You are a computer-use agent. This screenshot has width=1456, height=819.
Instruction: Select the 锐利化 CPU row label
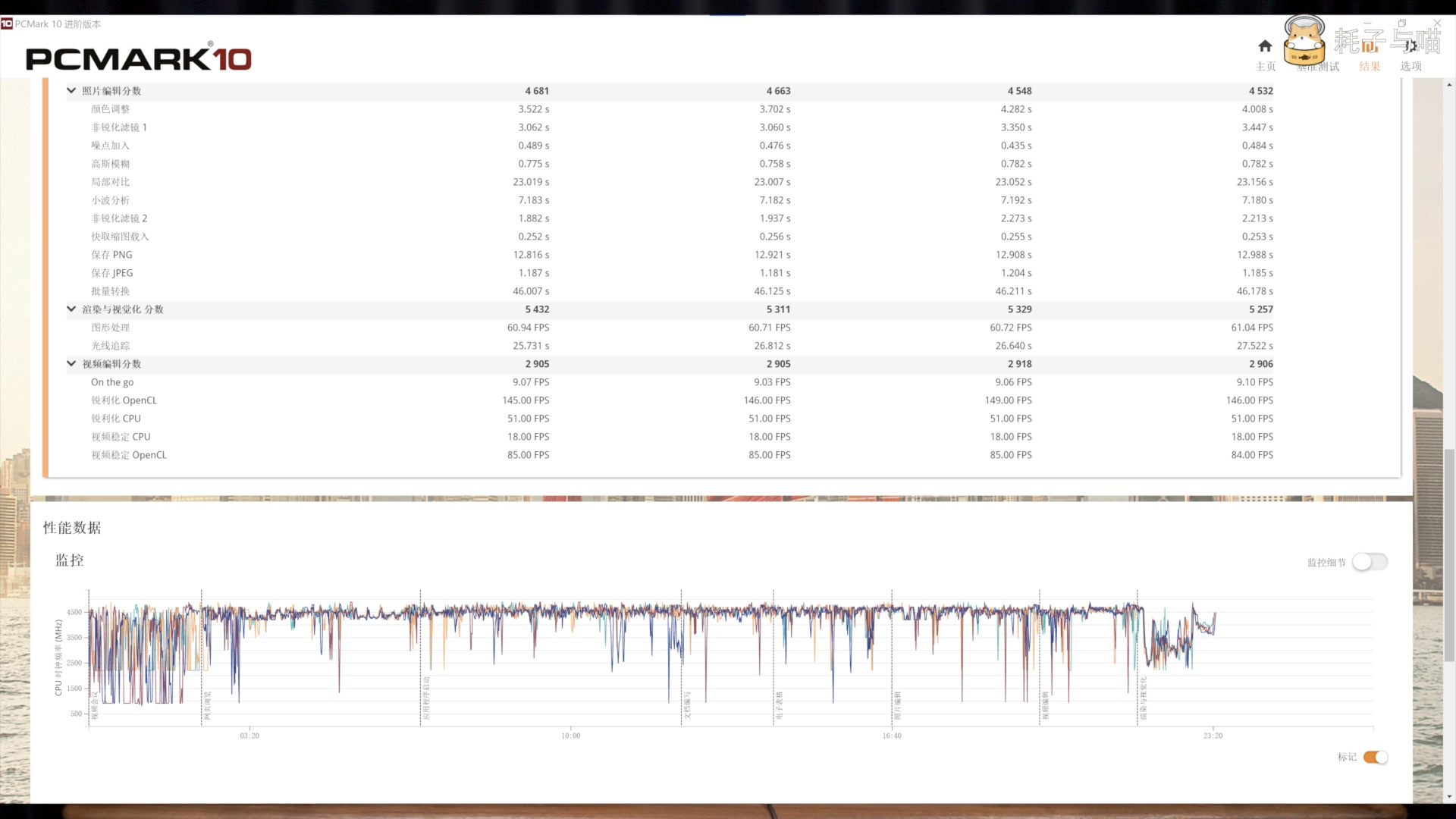coord(116,419)
